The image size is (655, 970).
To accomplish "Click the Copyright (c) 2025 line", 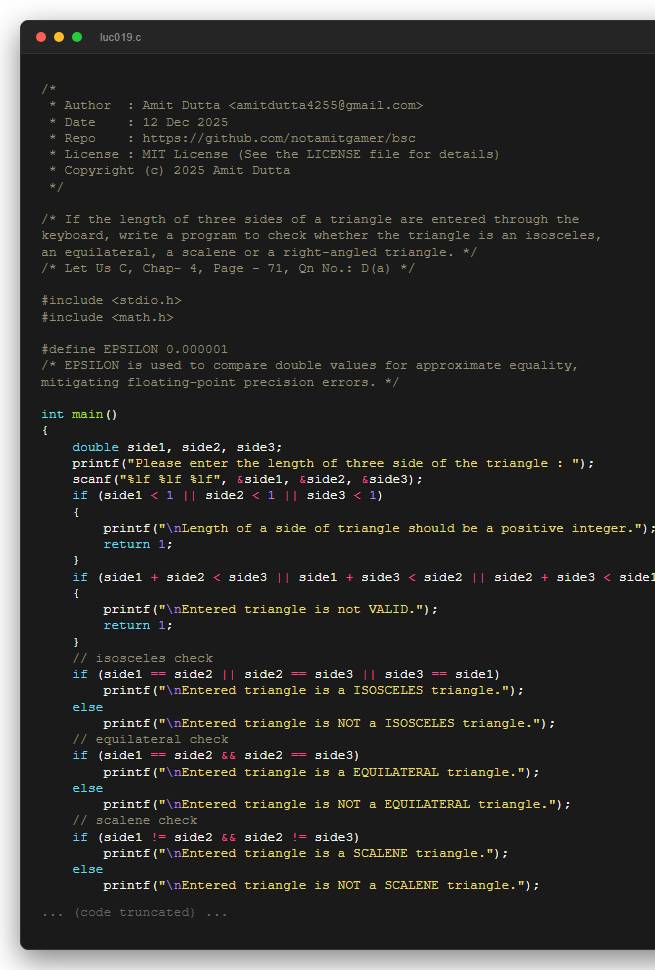I will pyautogui.click(x=170, y=170).
